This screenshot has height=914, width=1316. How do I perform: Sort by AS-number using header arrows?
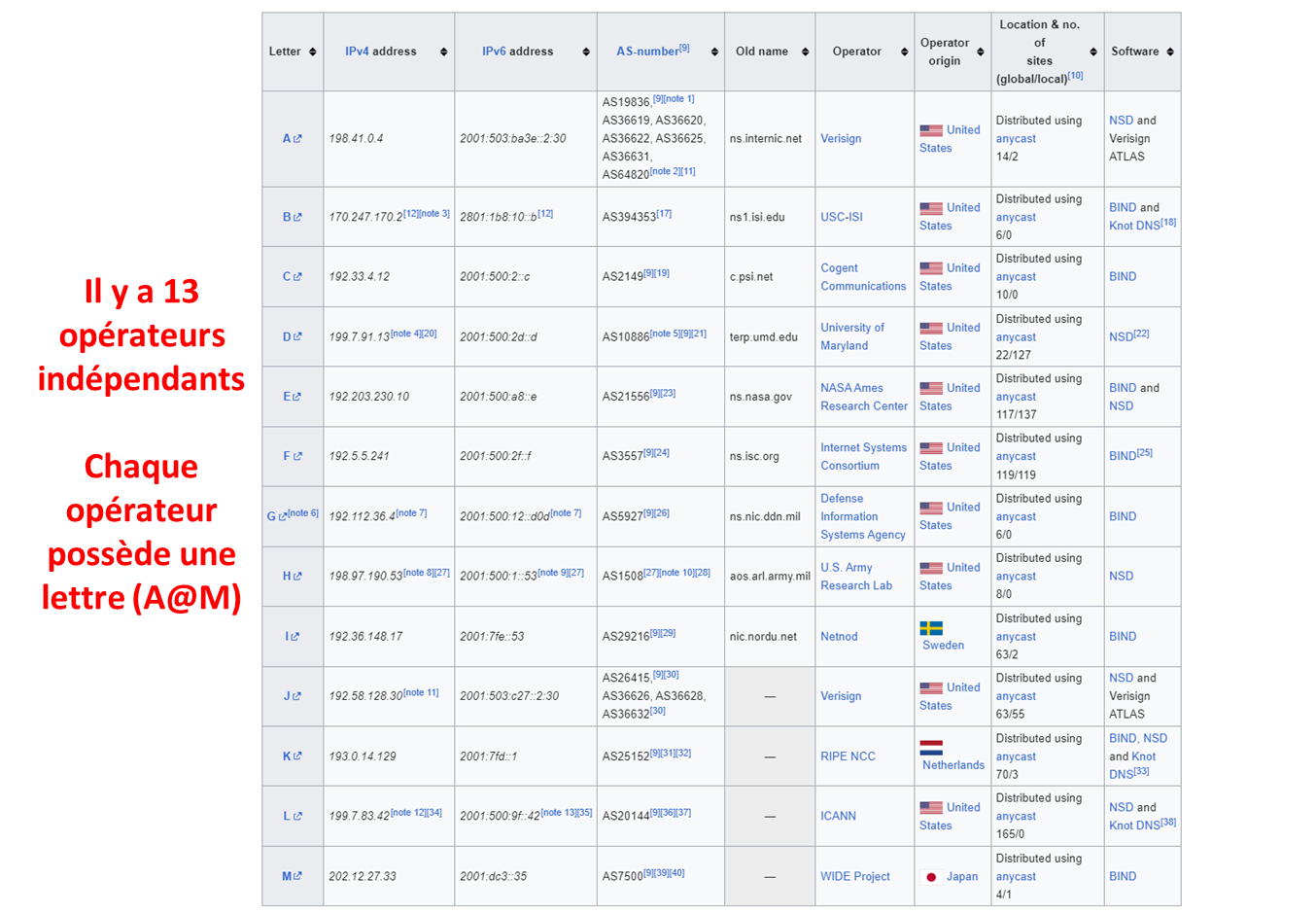[714, 53]
